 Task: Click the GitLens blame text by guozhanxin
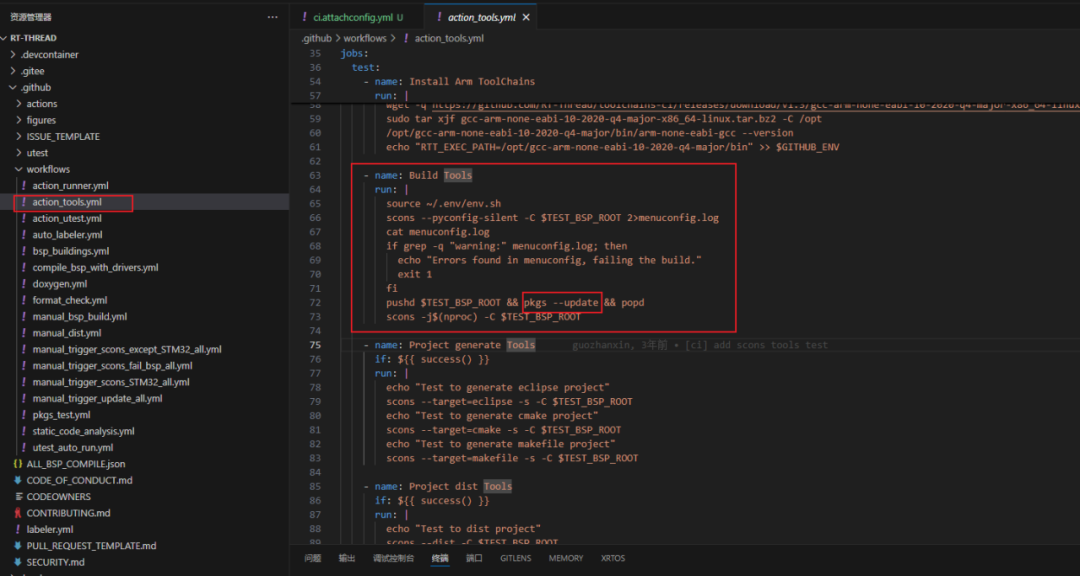coord(700,344)
